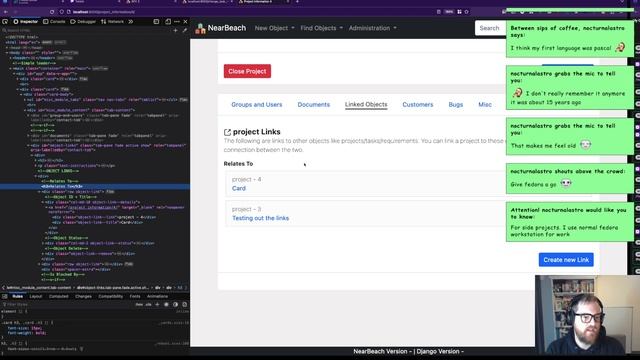
Task: Pick color from page with eyedropper
Action: point(184,30)
